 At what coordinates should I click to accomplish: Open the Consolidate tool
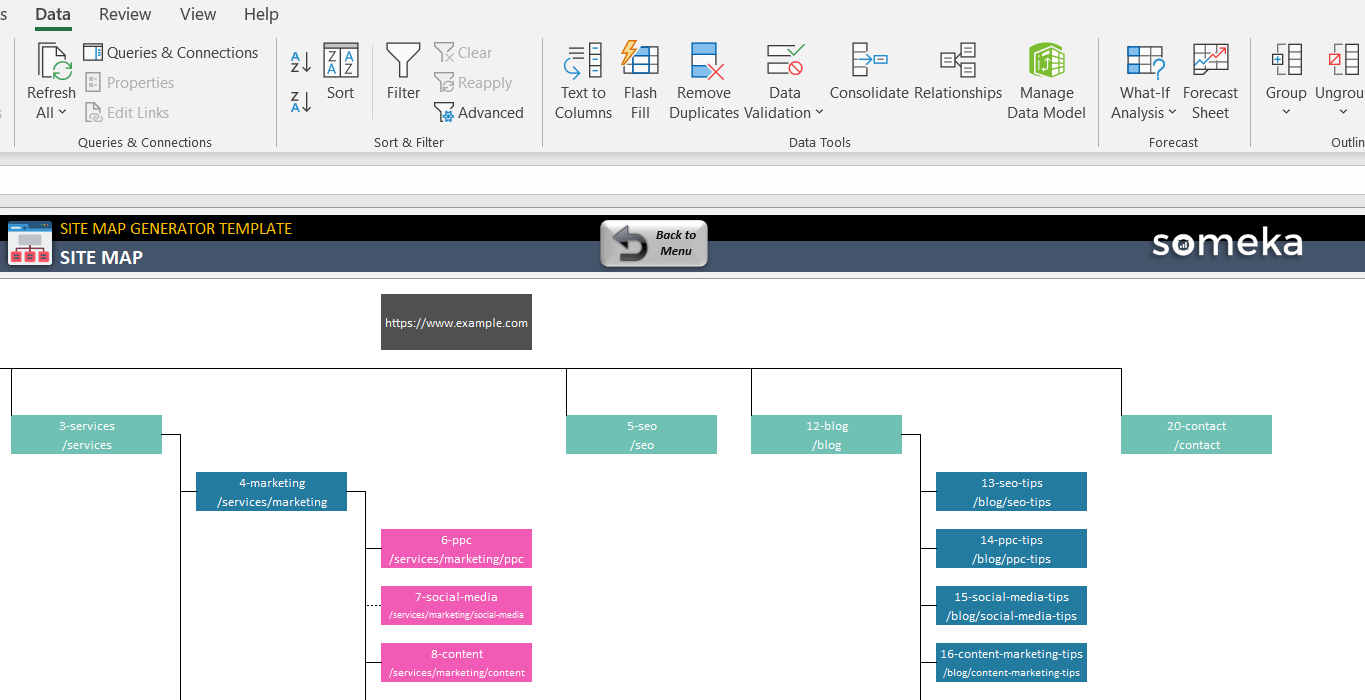868,72
